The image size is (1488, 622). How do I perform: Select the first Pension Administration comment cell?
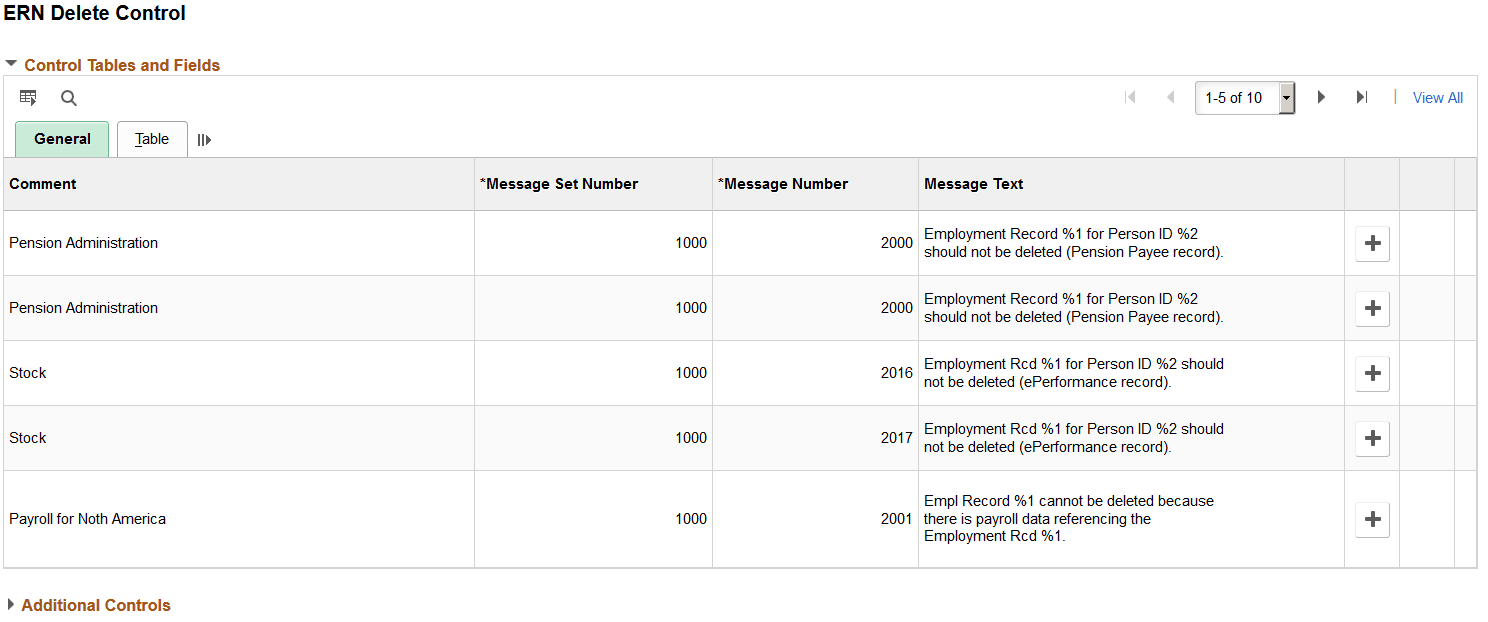(83, 243)
